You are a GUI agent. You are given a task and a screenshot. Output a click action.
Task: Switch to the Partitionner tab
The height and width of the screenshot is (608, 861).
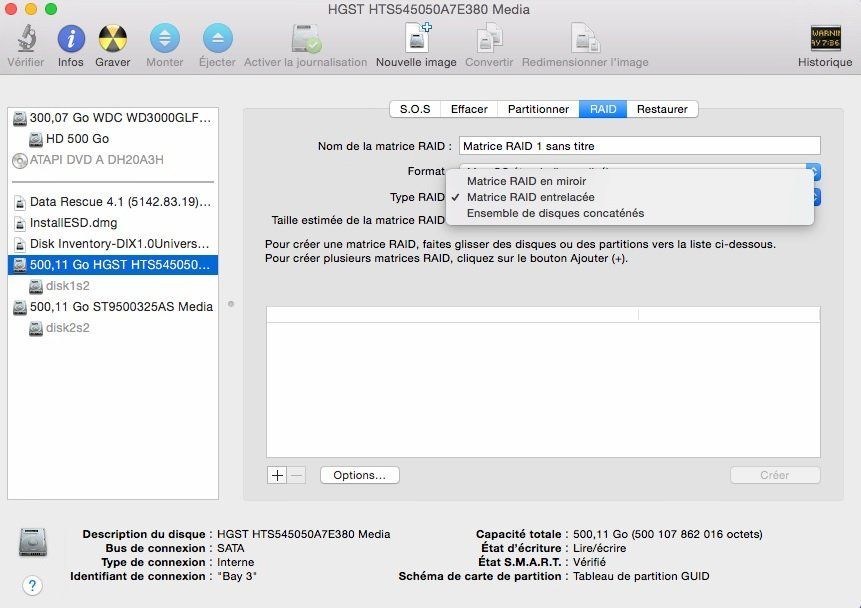538,109
